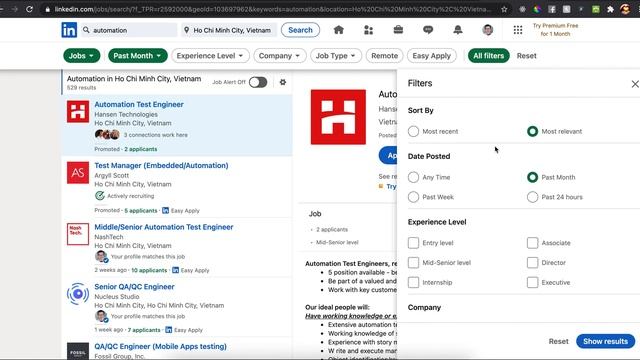Check the Entry level box
The image size is (640, 360).
[x=413, y=243]
